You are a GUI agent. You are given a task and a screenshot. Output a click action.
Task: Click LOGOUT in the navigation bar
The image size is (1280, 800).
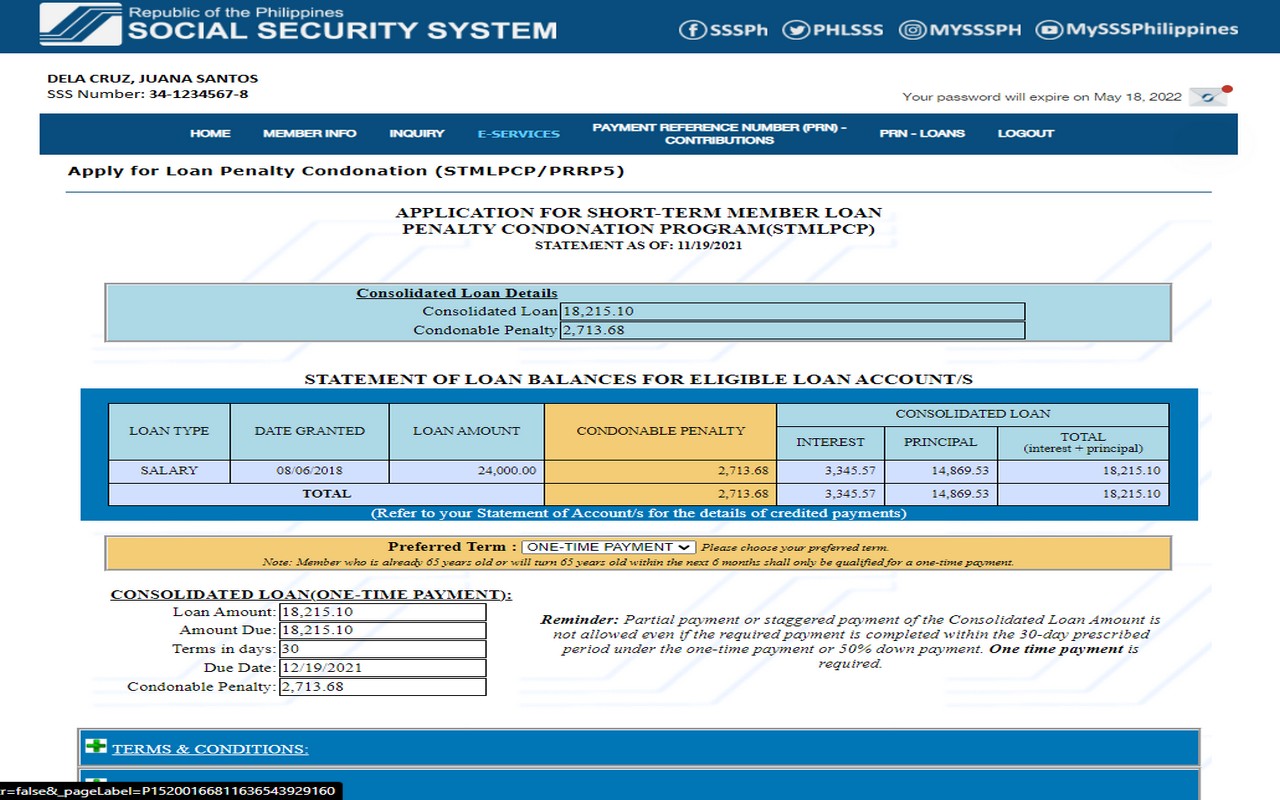tap(1025, 133)
